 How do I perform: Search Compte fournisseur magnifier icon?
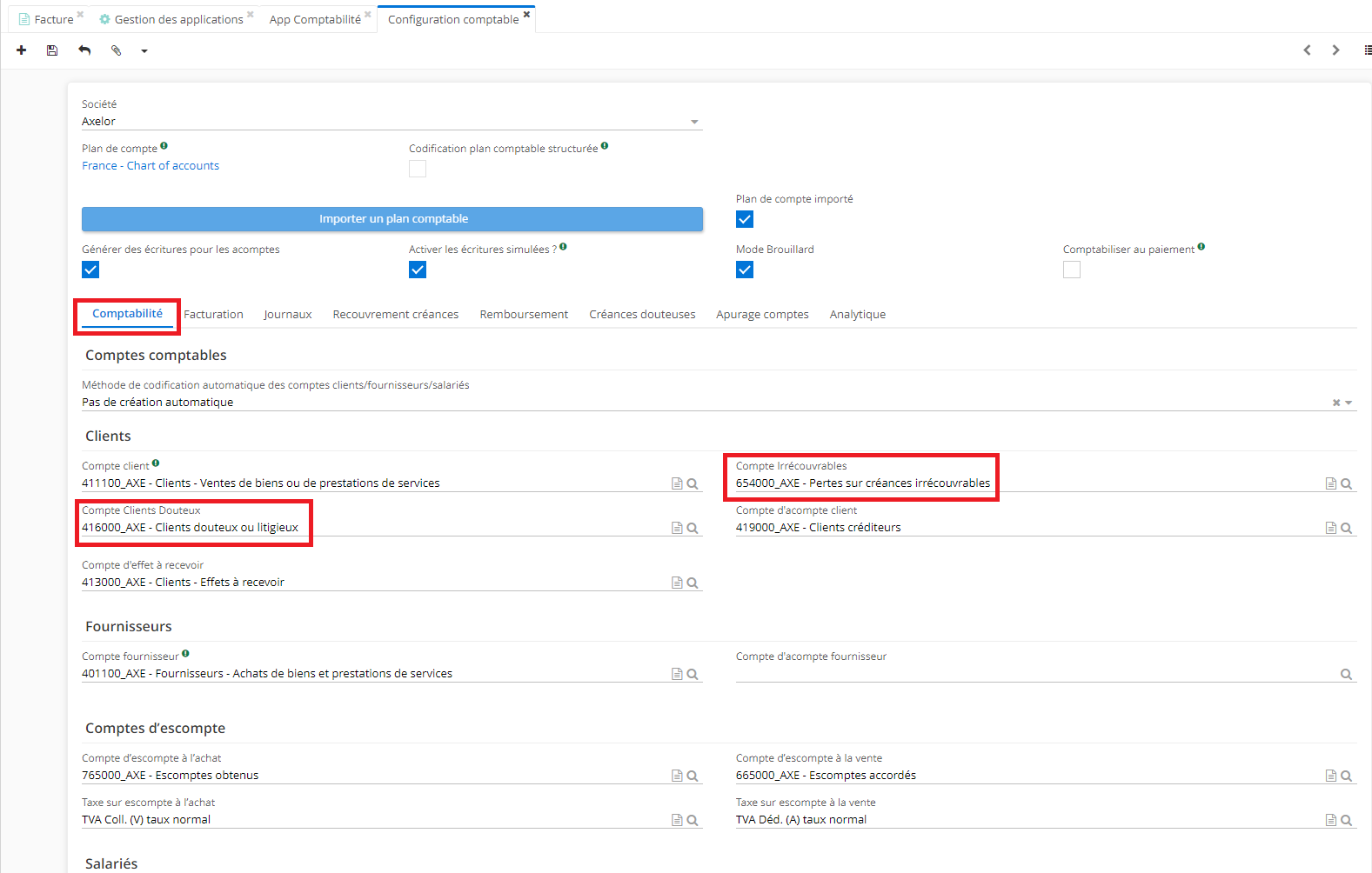click(x=693, y=674)
